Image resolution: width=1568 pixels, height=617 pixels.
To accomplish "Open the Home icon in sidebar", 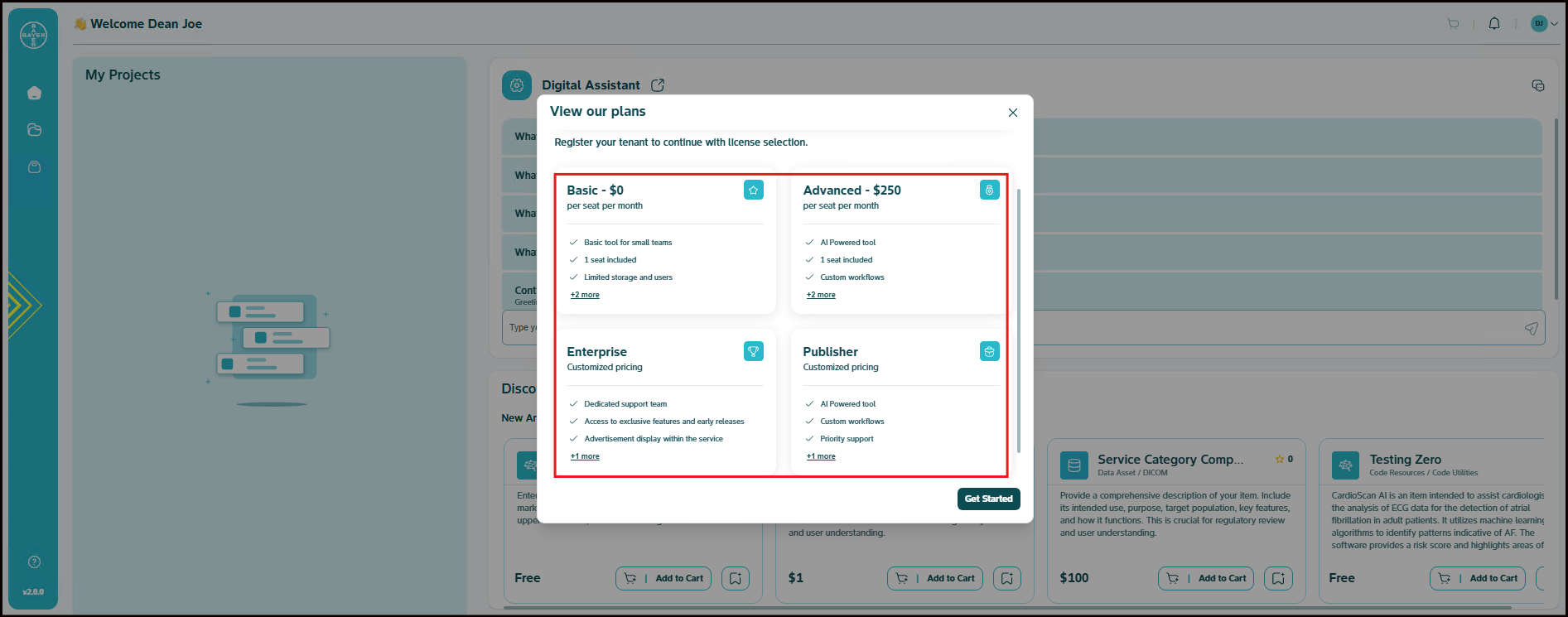I will (34, 93).
